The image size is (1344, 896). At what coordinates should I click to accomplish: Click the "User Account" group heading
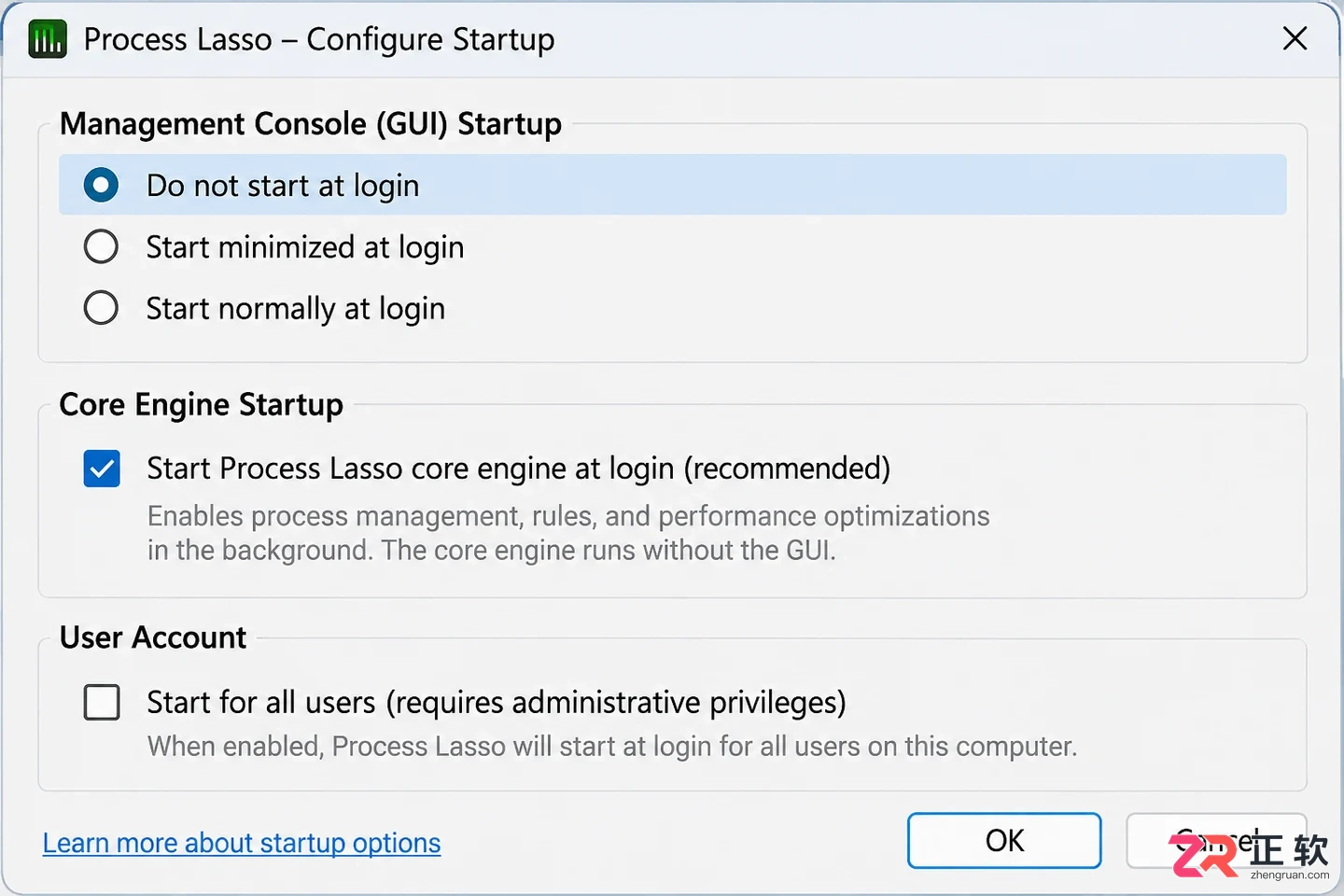pyautogui.click(x=153, y=637)
